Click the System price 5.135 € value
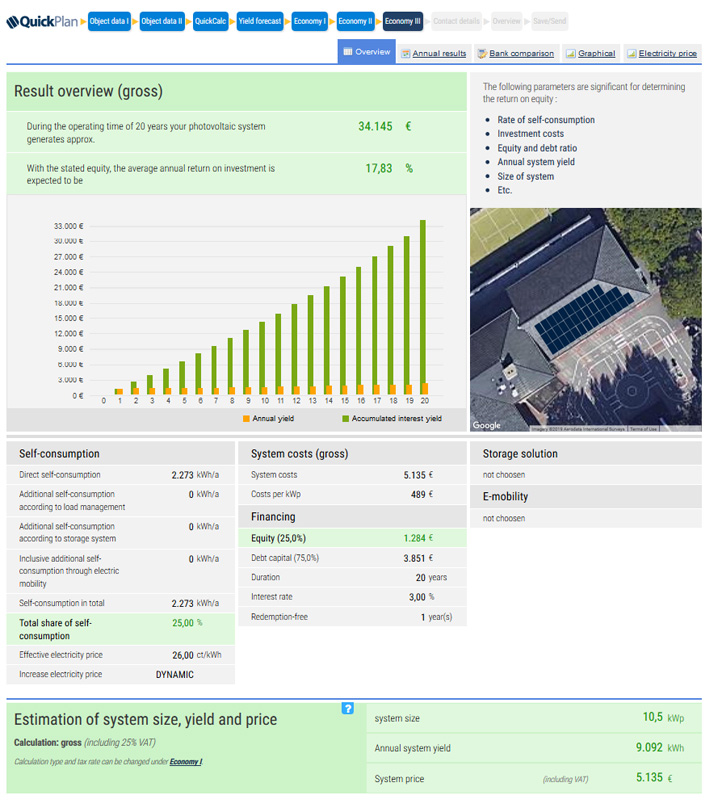This screenshot has width=705, height=800. pos(654,778)
